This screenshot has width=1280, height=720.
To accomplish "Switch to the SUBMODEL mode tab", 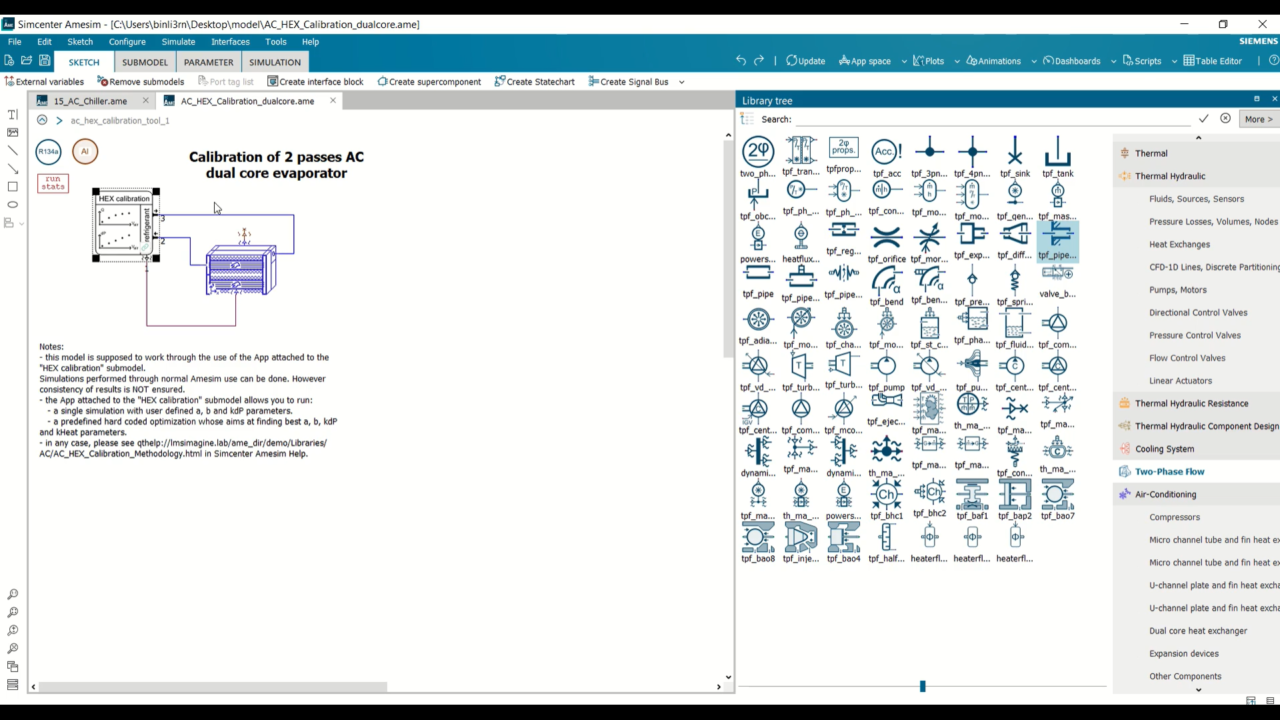I will click(x=145, y=62).
